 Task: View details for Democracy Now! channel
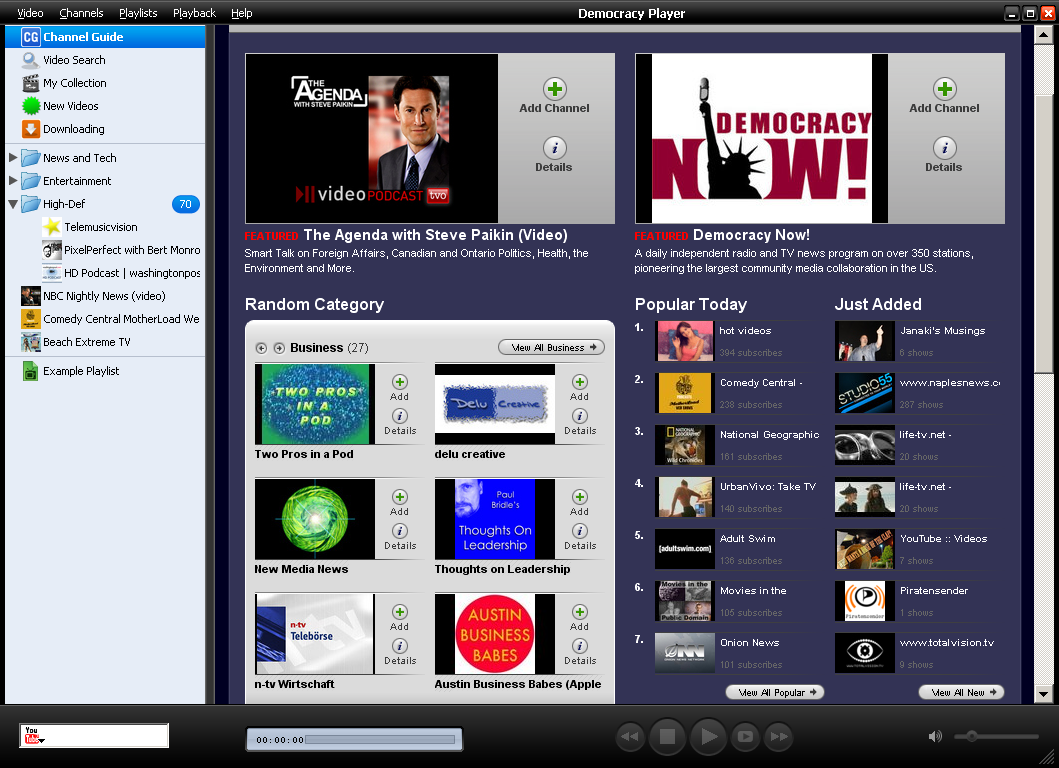pos(944,155)
